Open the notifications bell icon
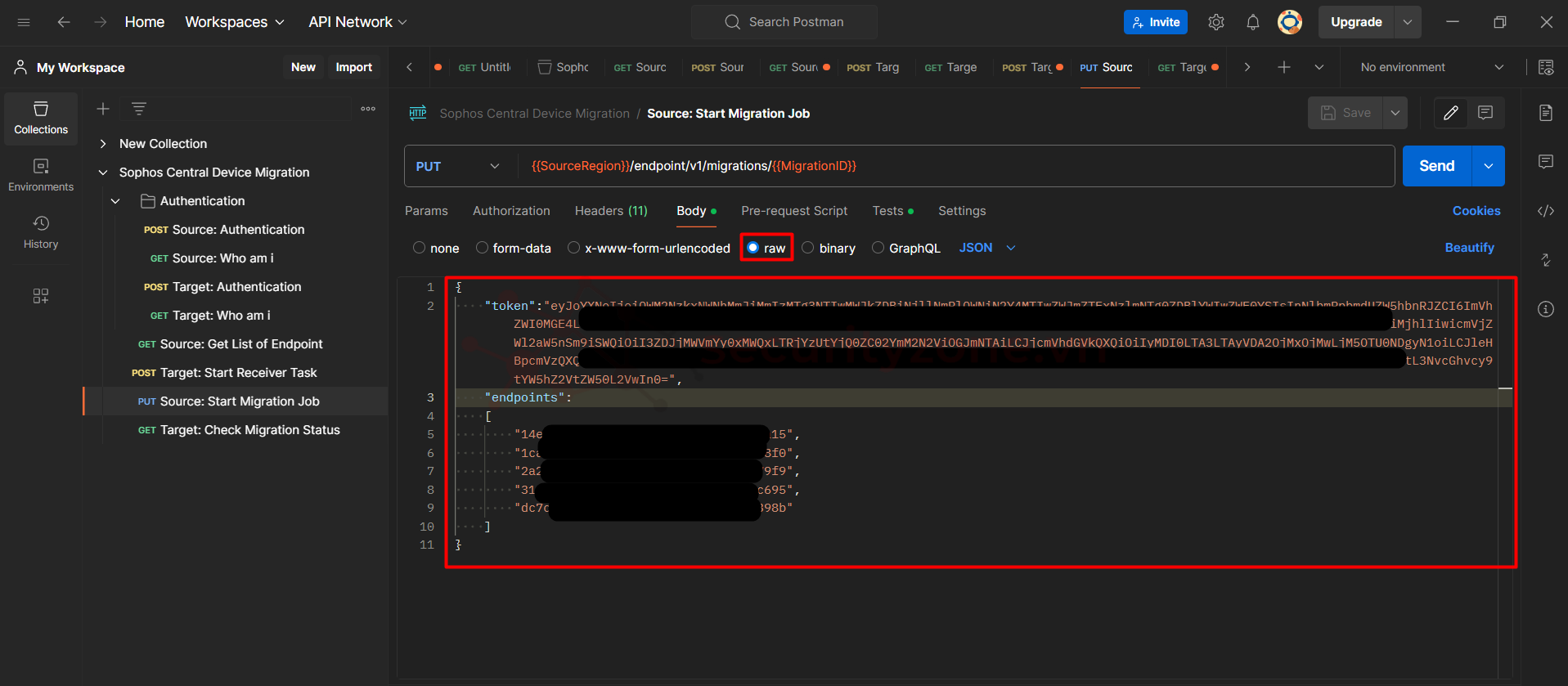The width and height of the screenshot is (1568, 686). click(1253, 22)
